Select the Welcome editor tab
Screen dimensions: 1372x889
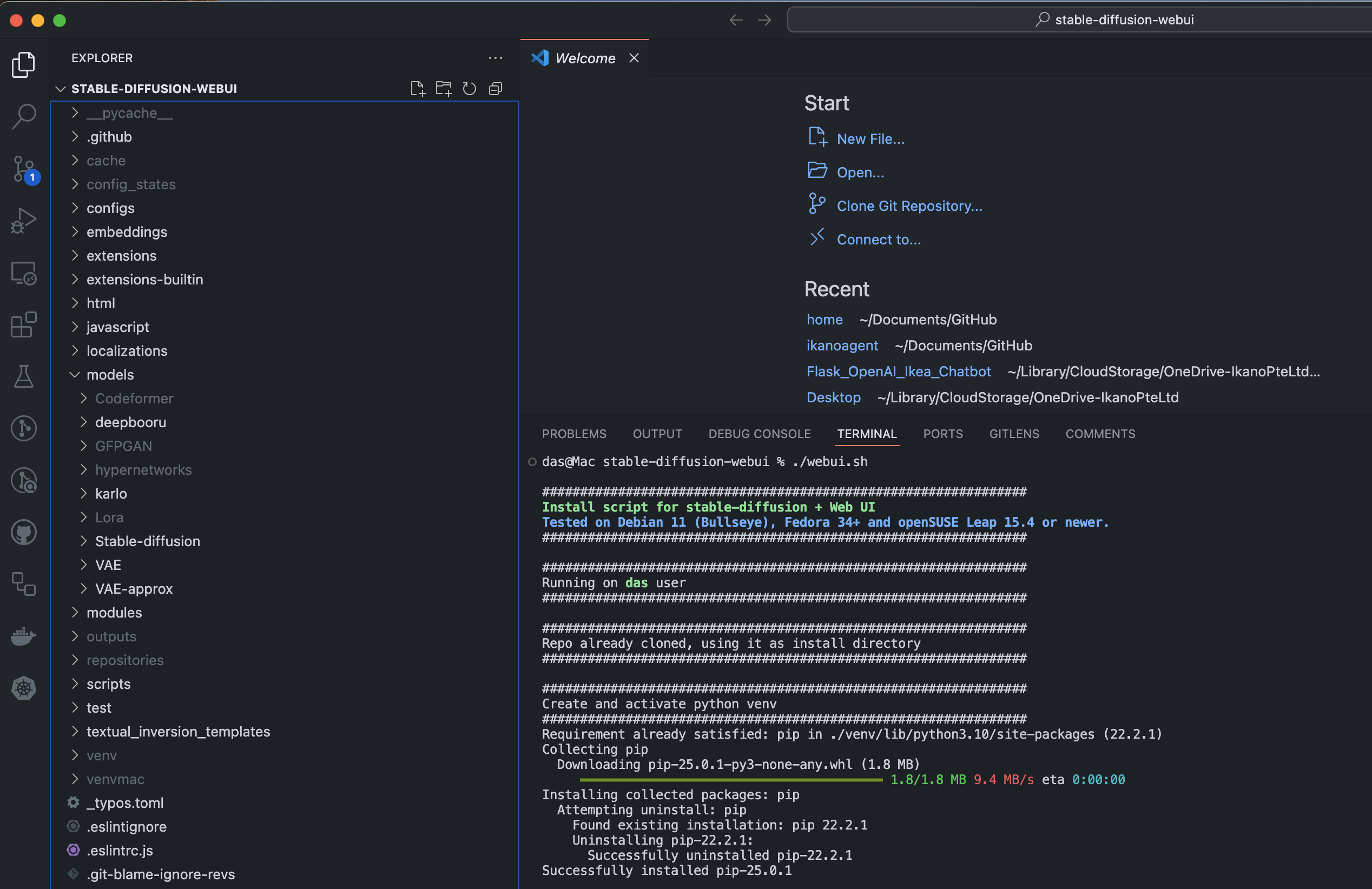(x=584, y=58)
